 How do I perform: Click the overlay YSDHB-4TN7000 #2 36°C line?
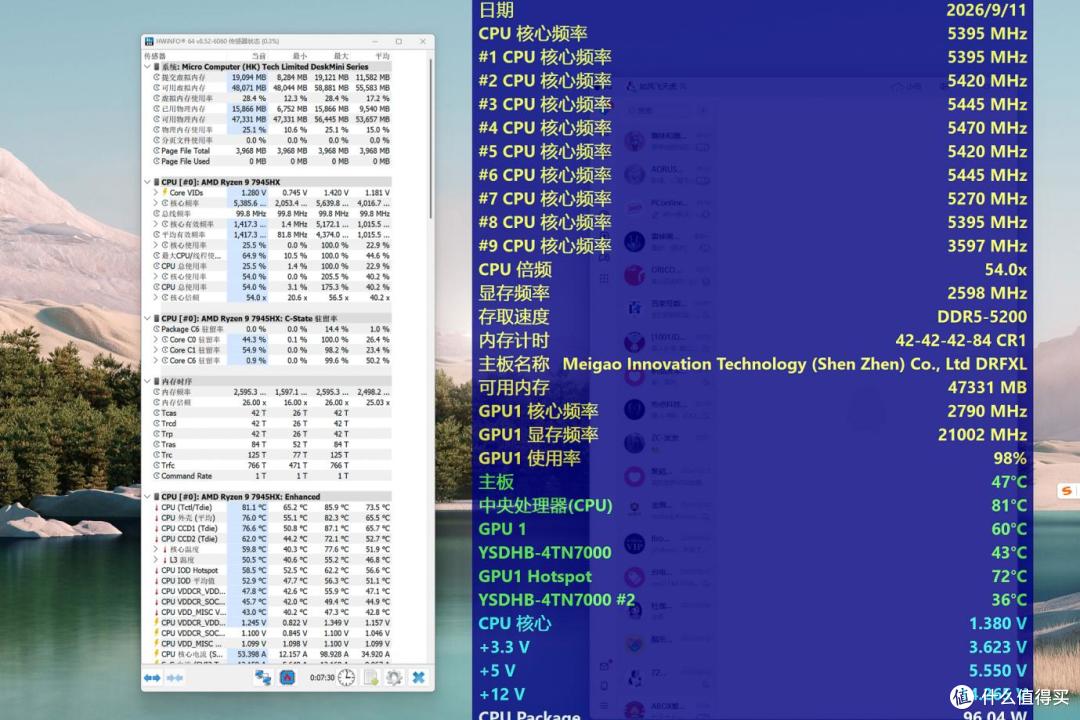753,599
